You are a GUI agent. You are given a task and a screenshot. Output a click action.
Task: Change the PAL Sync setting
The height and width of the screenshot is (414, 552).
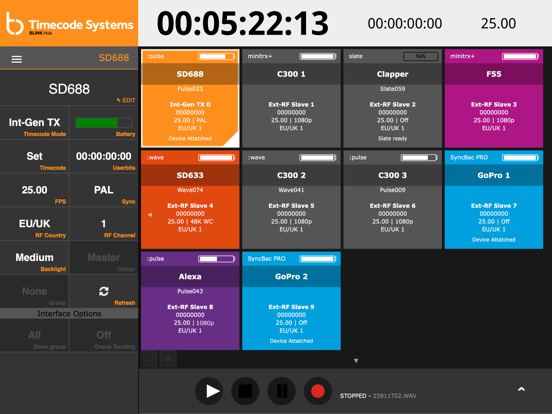click(104, 190)
